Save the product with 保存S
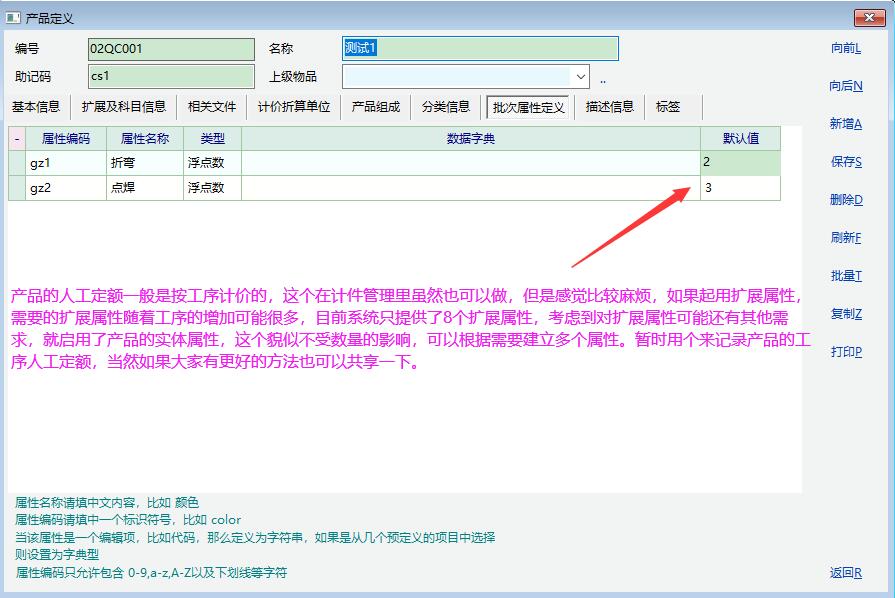The height and width of the screenshot is (598, 895). (845, 162)
